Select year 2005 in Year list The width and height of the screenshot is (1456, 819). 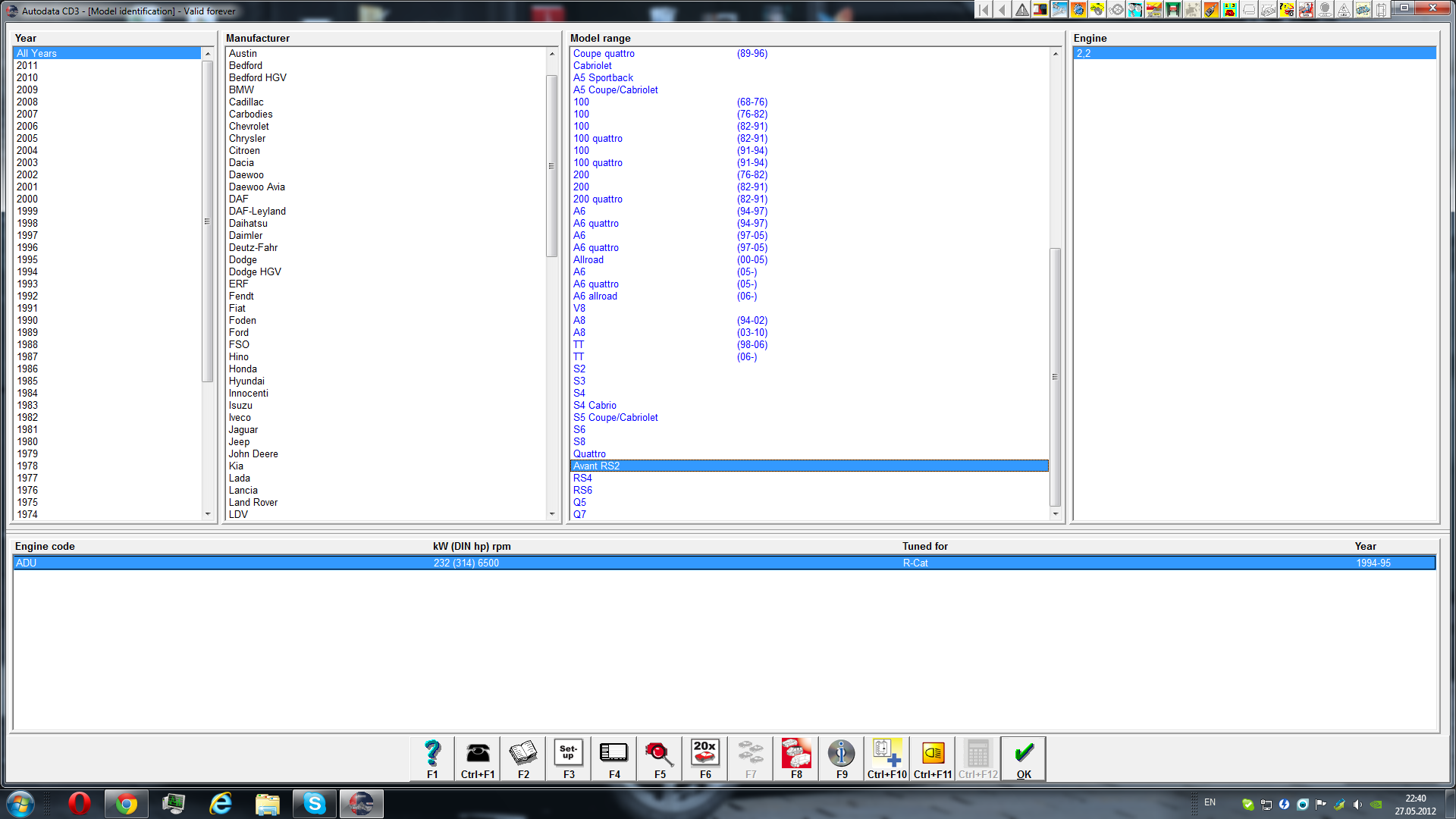pyautogui.click(x=27, y=138)
